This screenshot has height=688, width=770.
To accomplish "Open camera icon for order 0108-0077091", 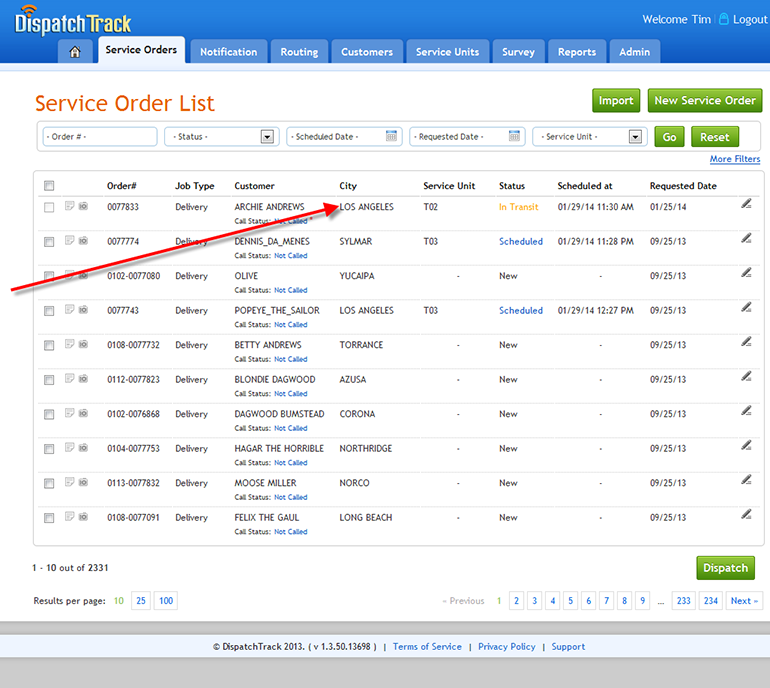I will pos(83,517).
